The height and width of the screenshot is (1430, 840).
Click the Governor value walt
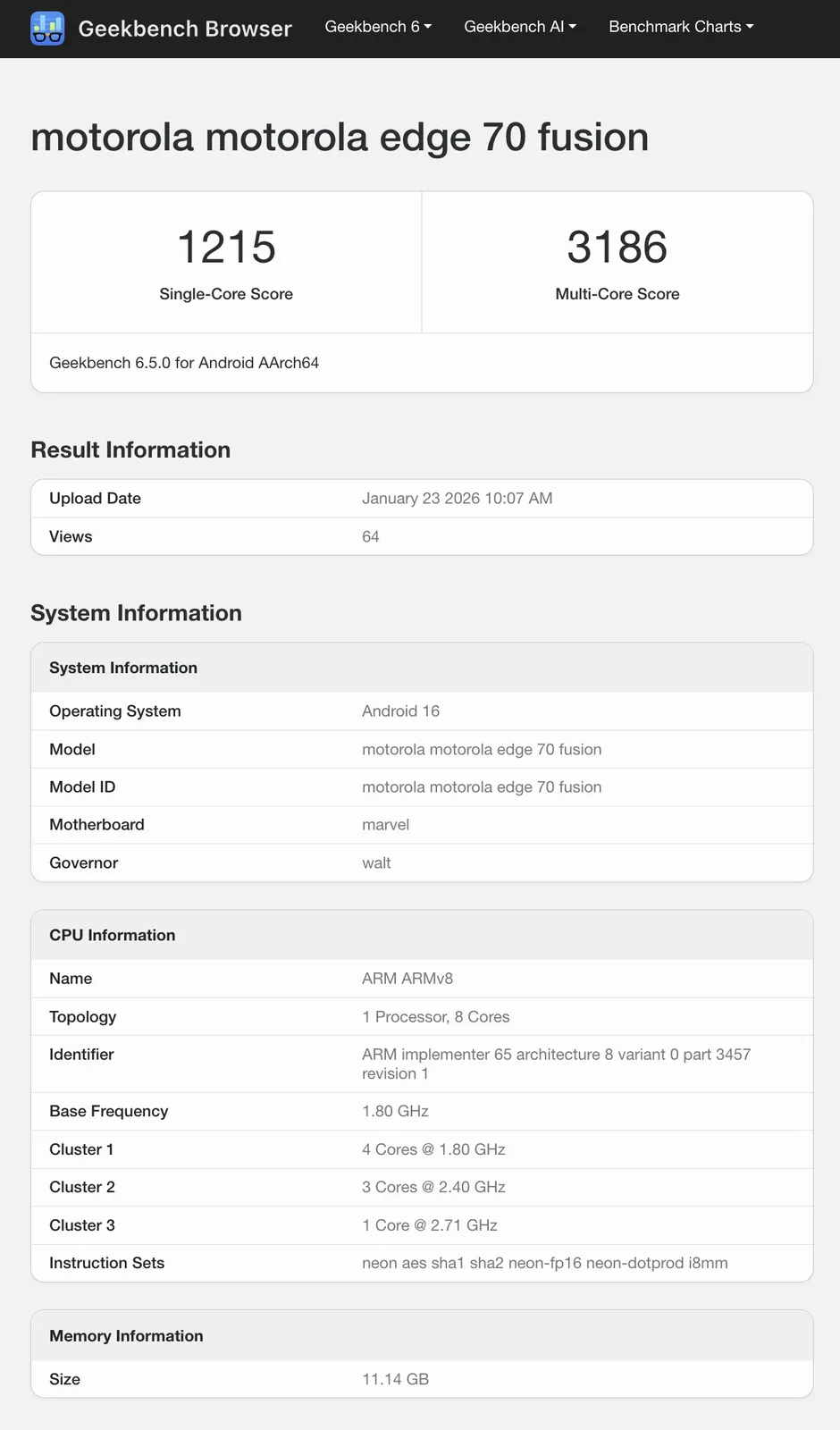[376, 863]
